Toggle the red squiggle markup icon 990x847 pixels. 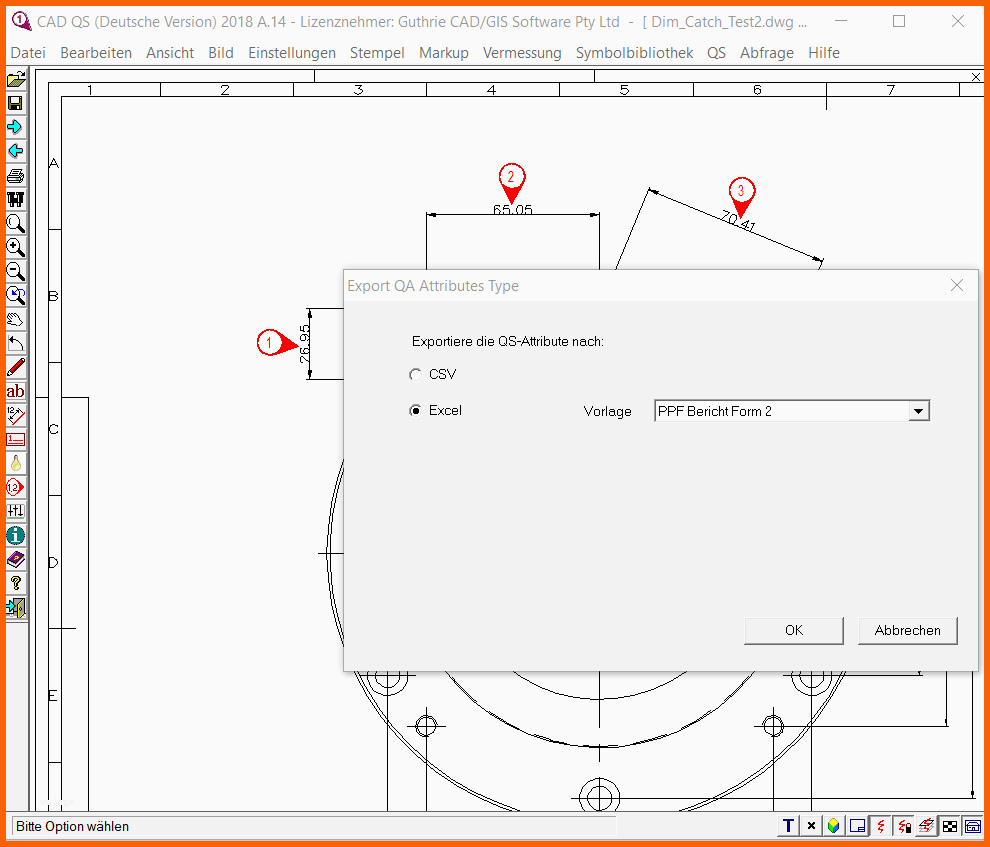click(881, 826)
